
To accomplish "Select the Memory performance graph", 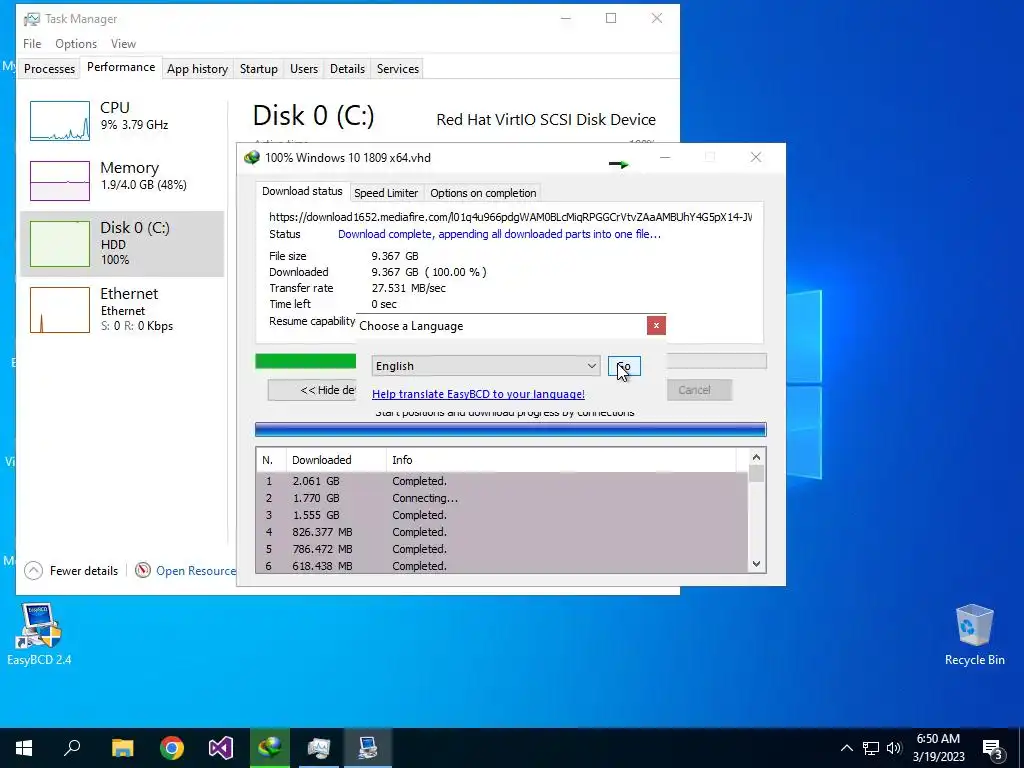I will 59,181.
